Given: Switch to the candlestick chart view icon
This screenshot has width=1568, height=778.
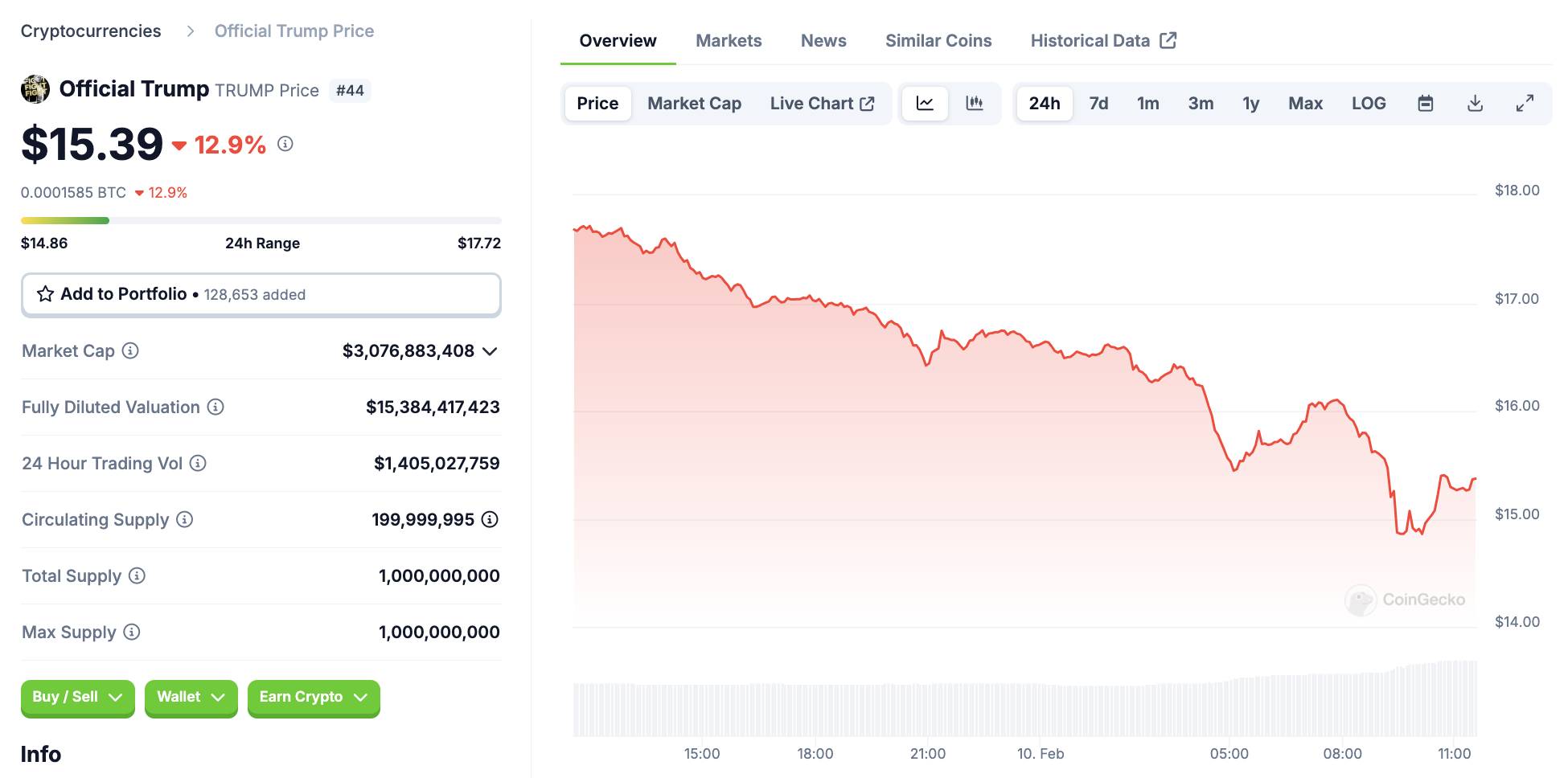Looking at the screenshot, I should [975, 104].
